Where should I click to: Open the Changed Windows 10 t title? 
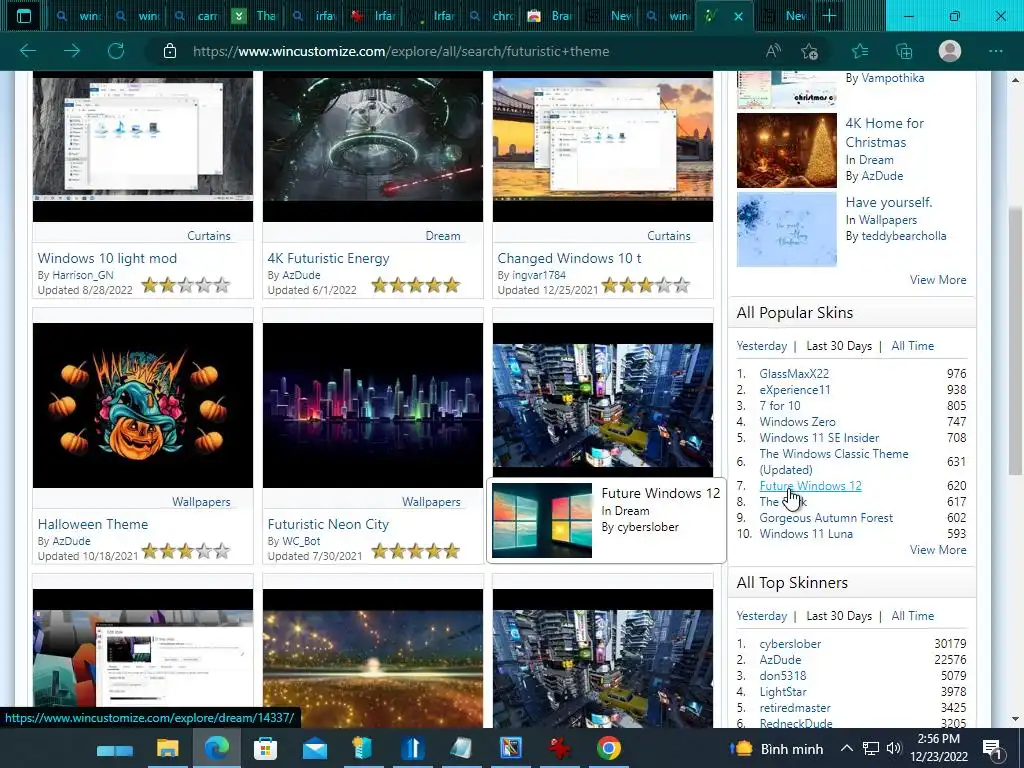tap(569, 258)
